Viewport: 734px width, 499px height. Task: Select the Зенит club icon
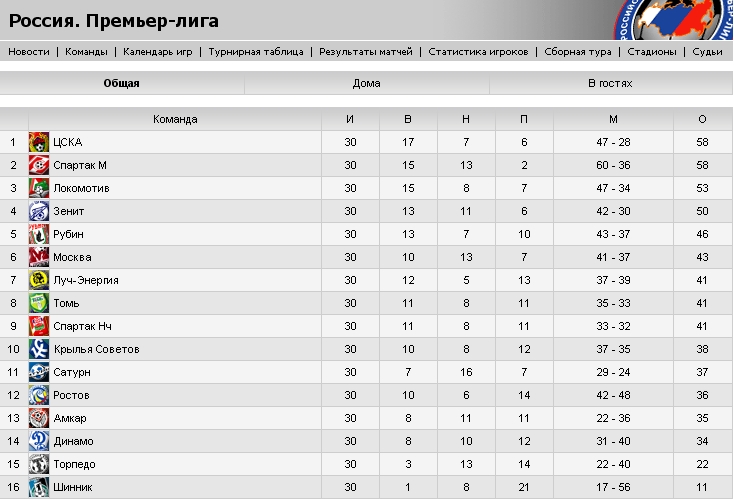[x=39, y=211]
